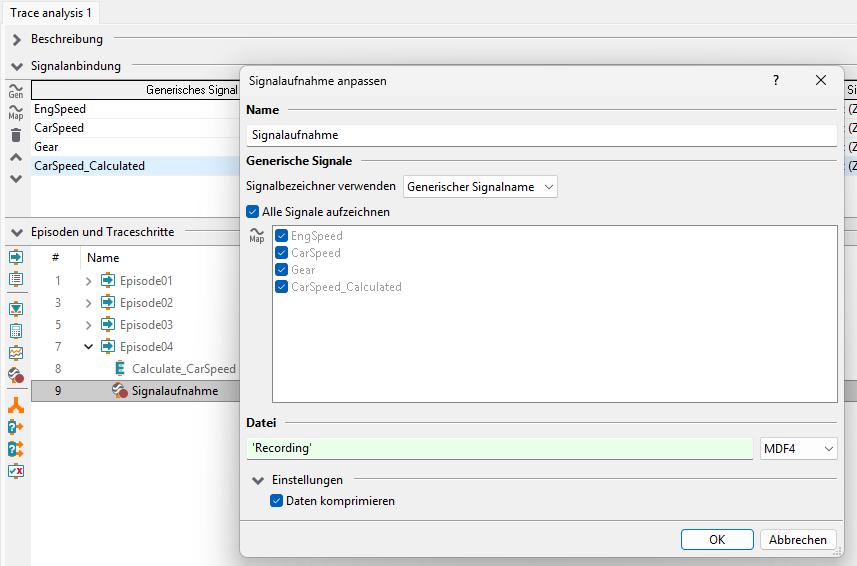Select the CarSpeed row in signal table
This screenshot has width=857, height=566.
pos(136,128)
